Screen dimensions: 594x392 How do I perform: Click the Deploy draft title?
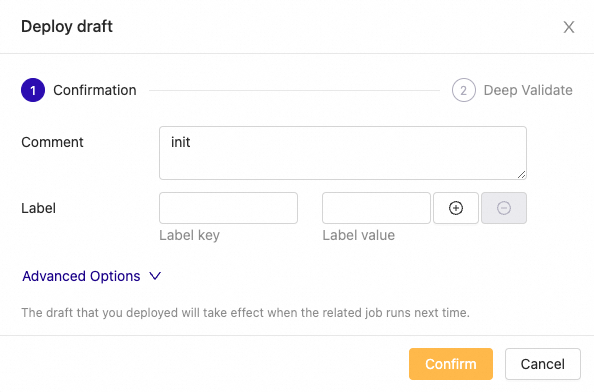(x=67, y=27)
